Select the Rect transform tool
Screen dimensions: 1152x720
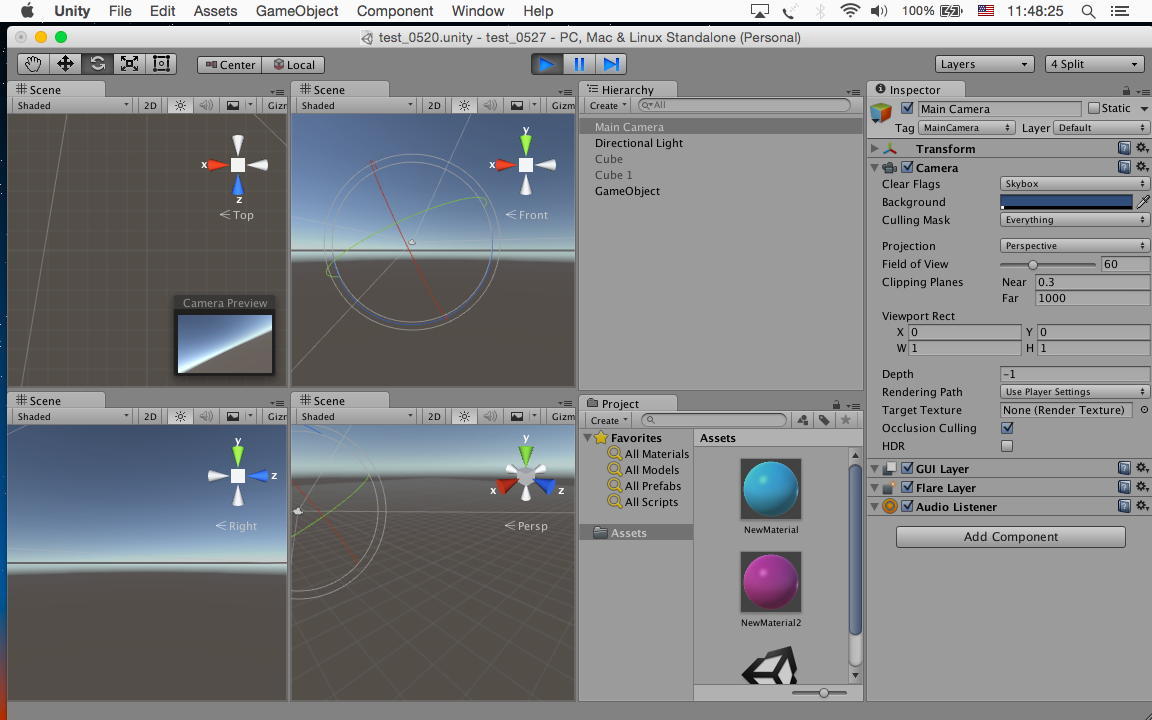point(161,64)
